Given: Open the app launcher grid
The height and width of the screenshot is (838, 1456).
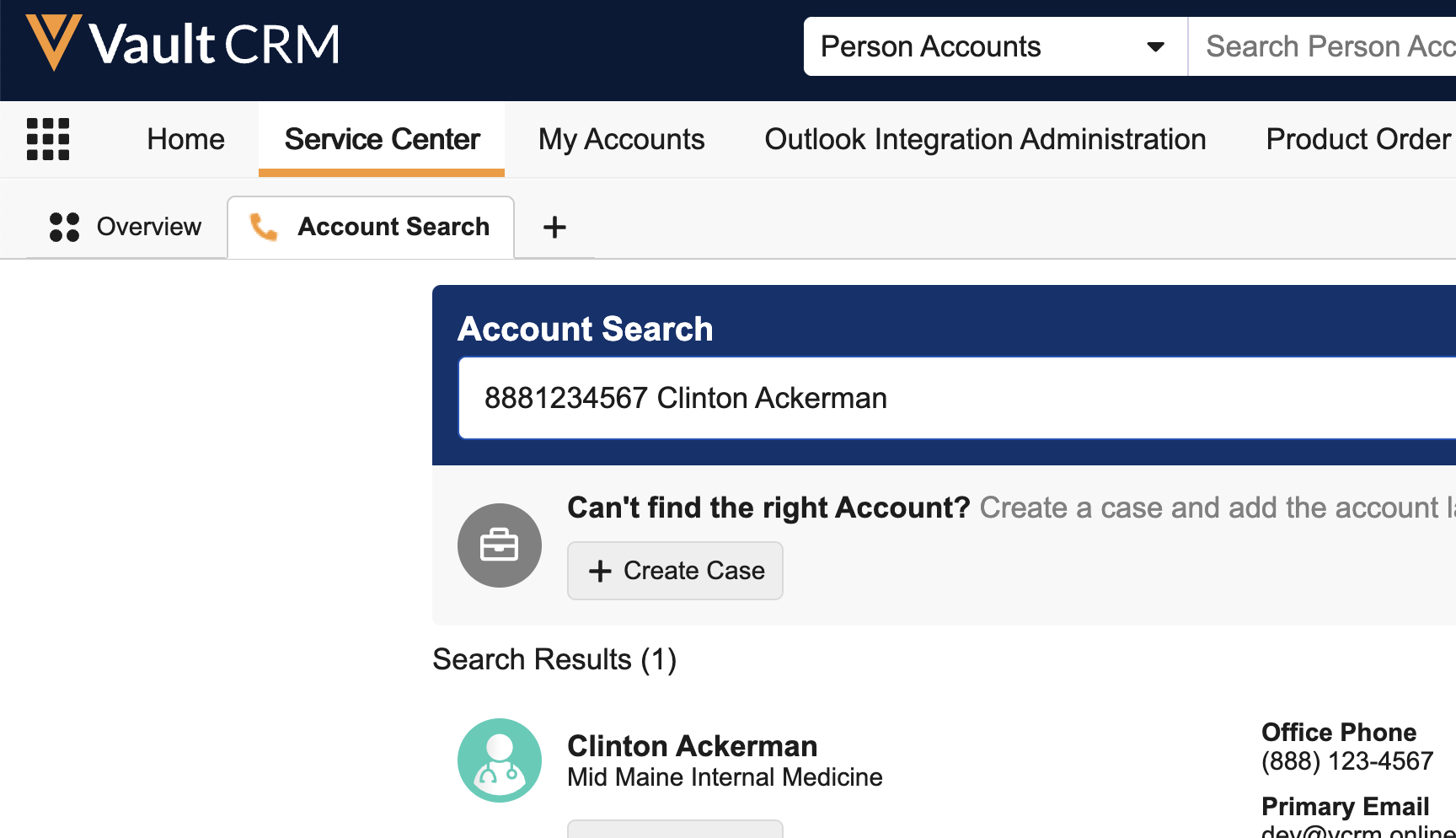Looking at the screenshot, I should (48, 139).
